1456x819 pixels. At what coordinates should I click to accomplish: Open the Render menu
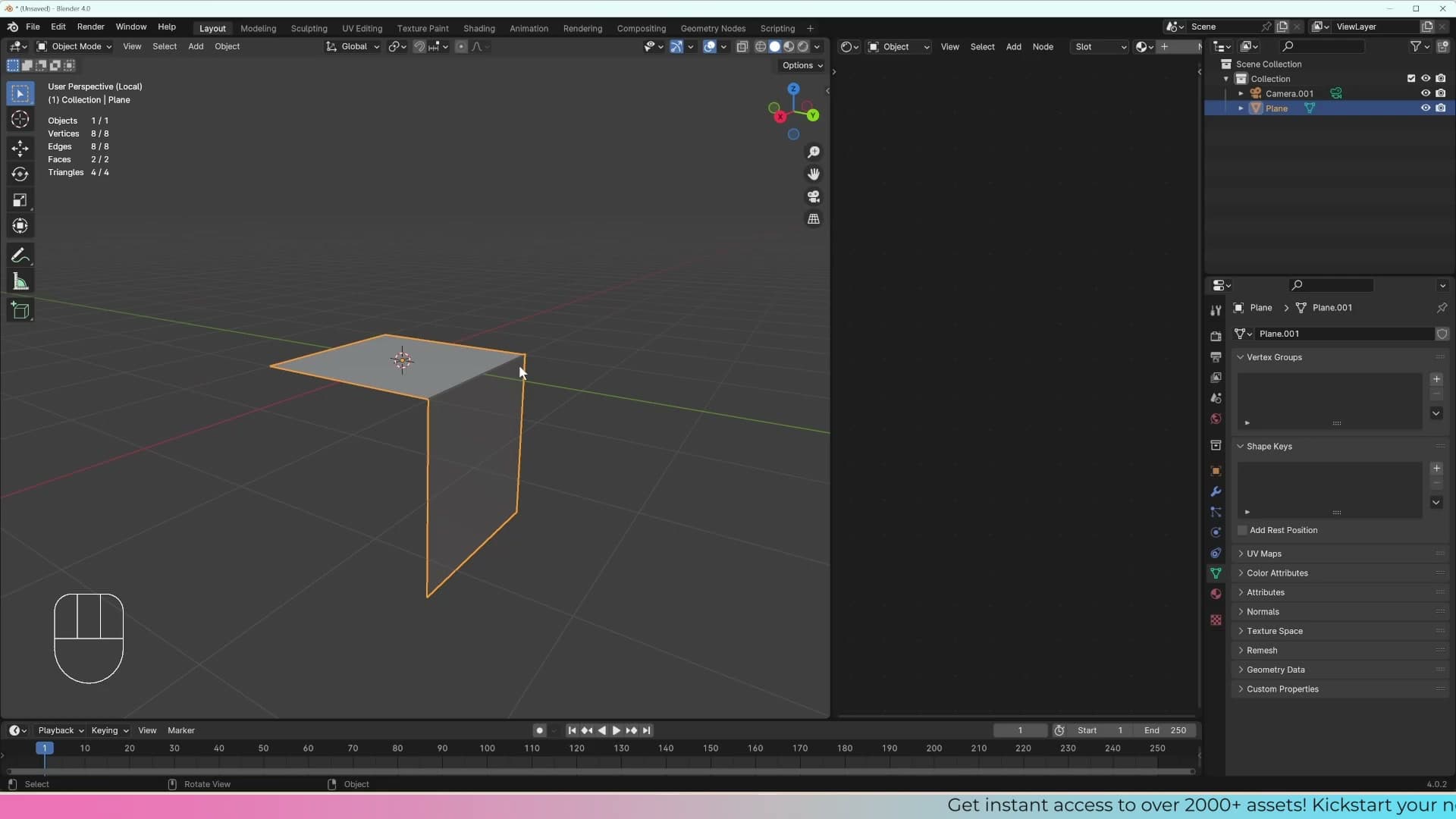91,27
